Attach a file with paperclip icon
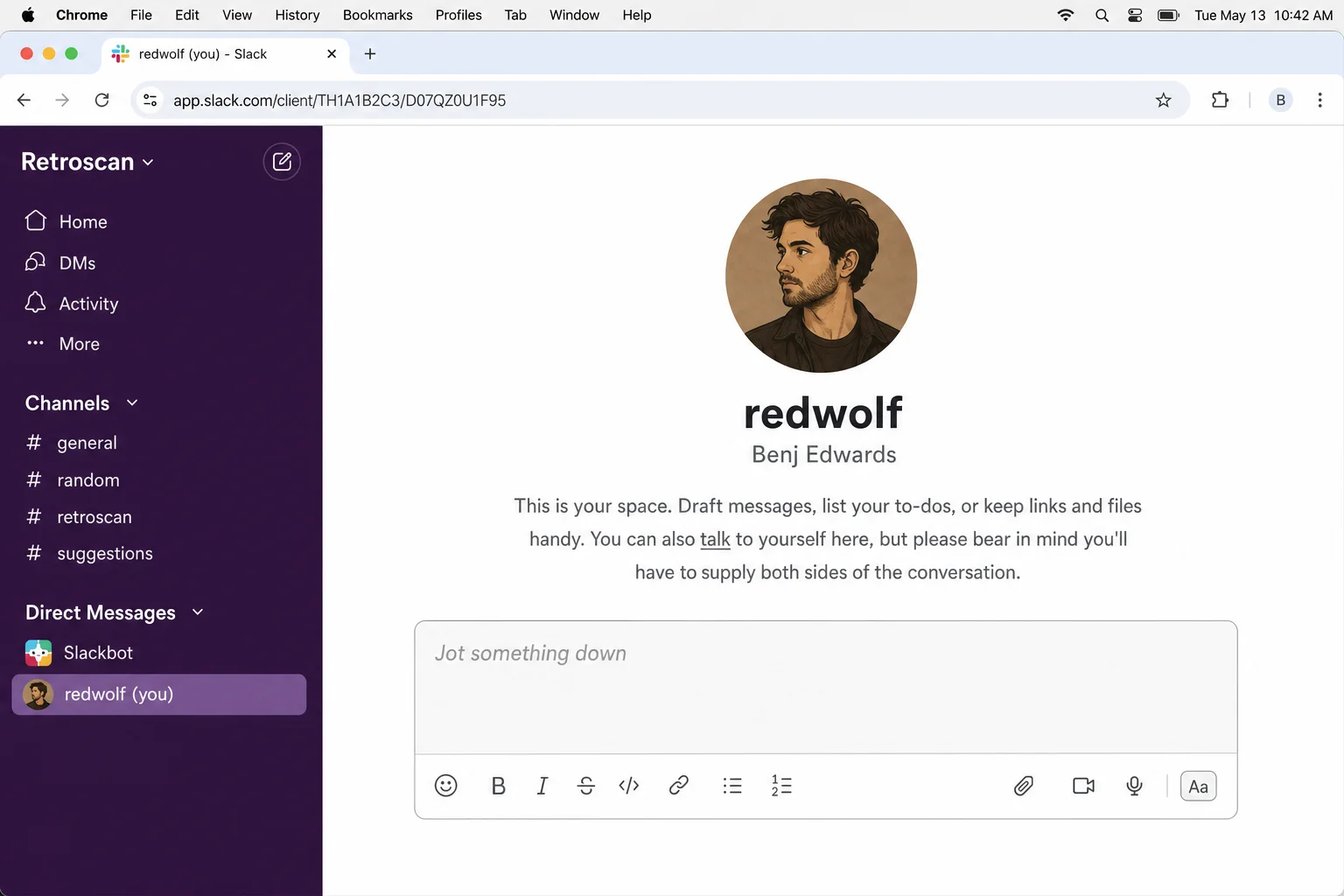 1024,786
